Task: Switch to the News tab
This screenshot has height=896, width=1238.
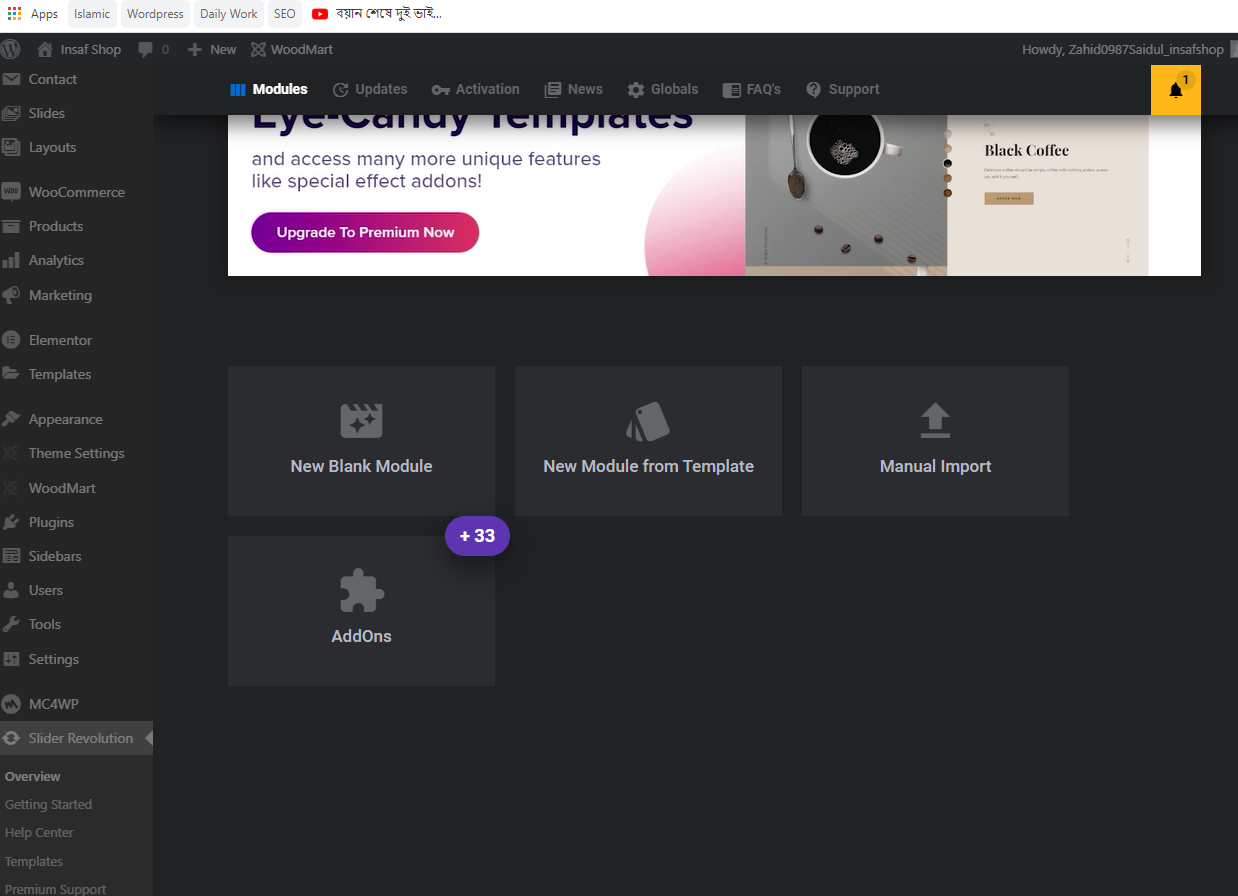Action: pos(574,89)
